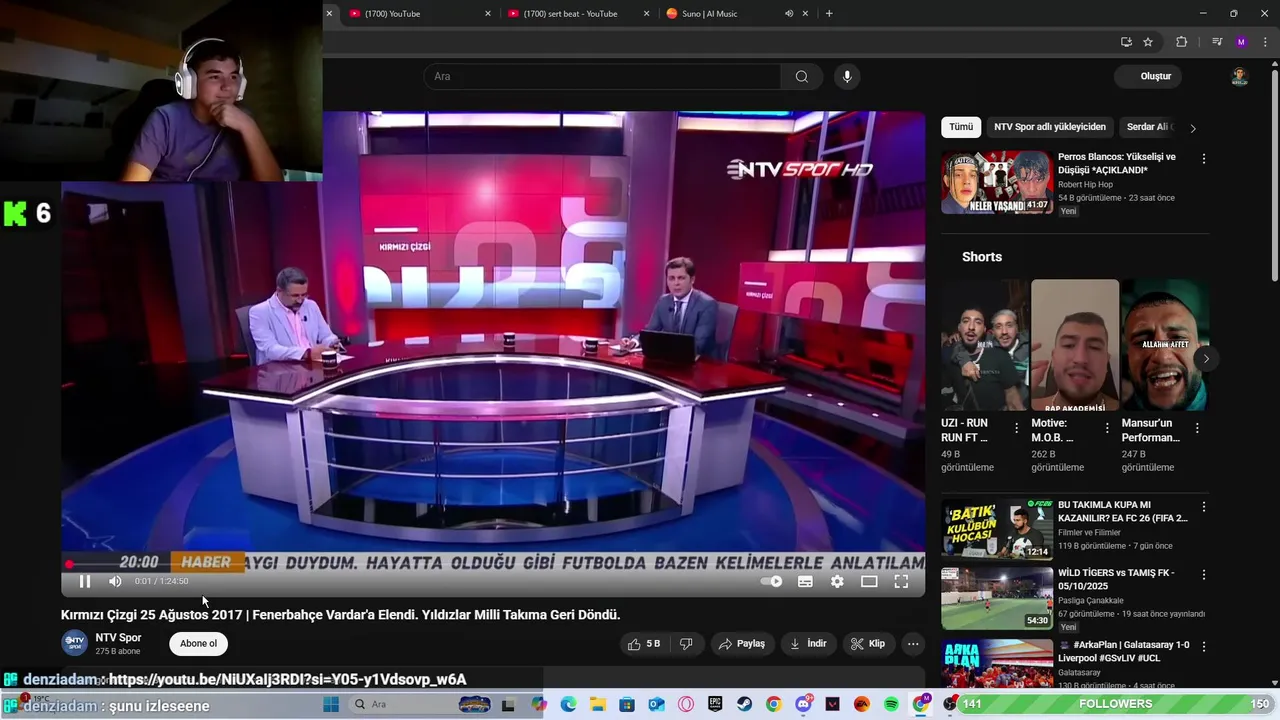Focus the YouTube 'Ara' search field

[603, 77]
